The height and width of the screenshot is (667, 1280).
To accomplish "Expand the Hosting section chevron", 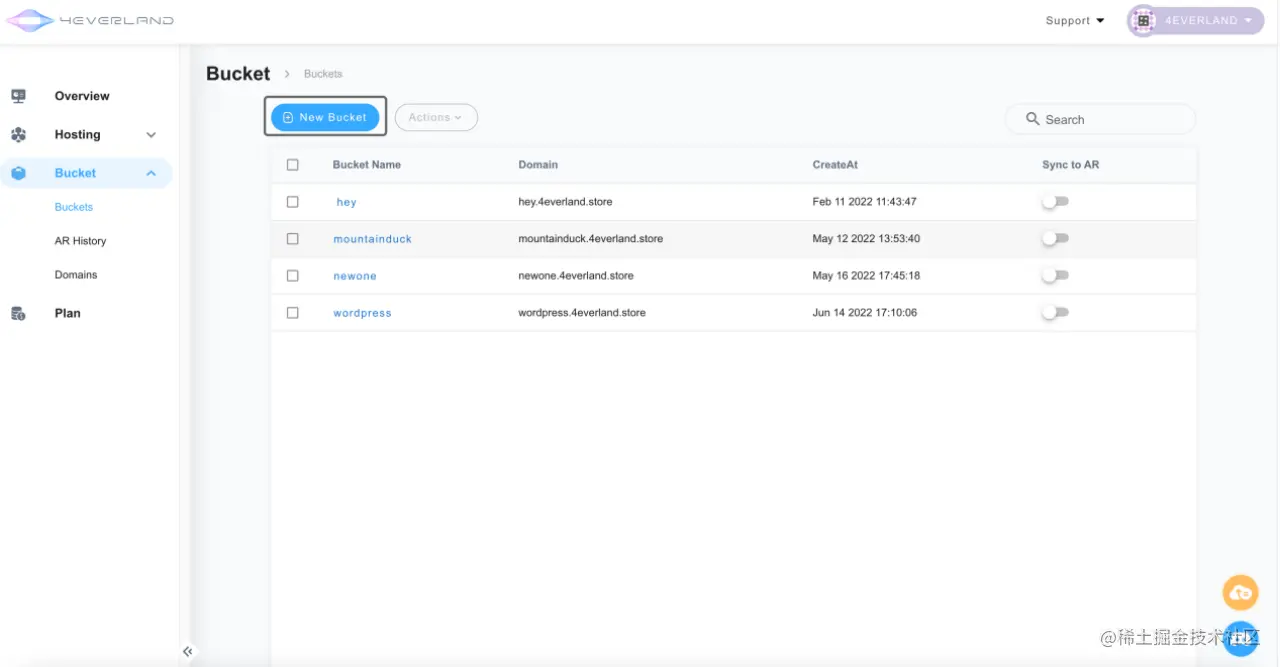I will pos(151,135).
